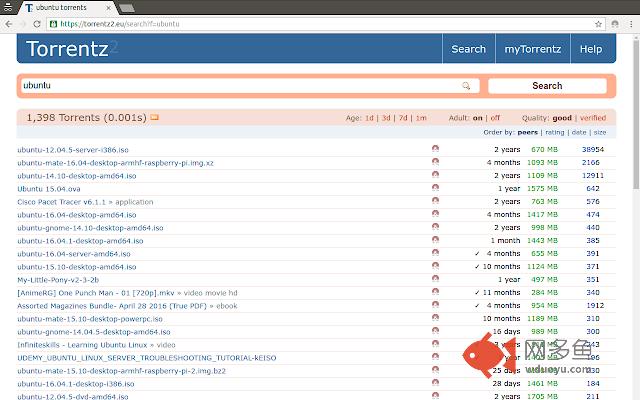The height and width of the screenshot is (400, 640).
Task: Set Quality filter to good
Action: point(562,118)
